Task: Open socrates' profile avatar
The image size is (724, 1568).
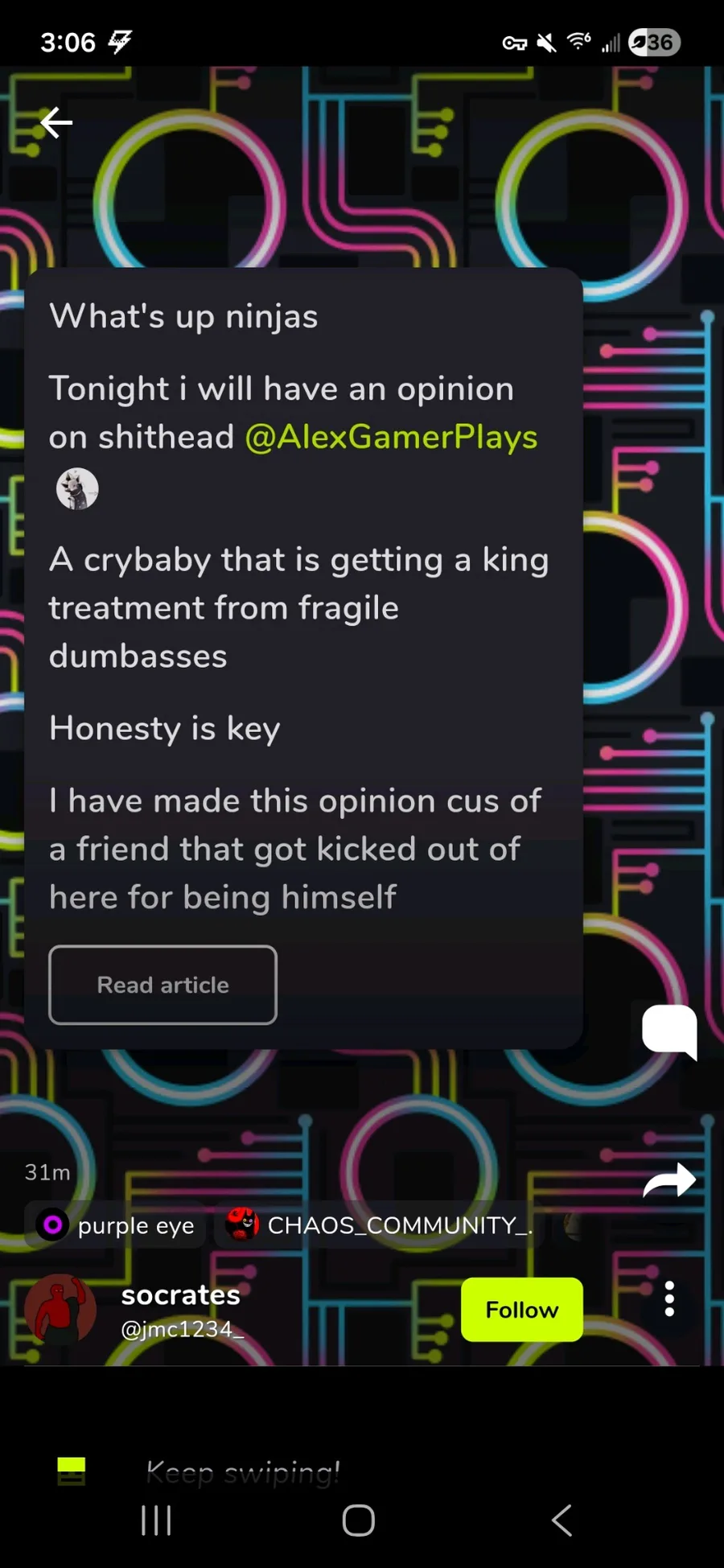Action: (x=60, y=1310)
